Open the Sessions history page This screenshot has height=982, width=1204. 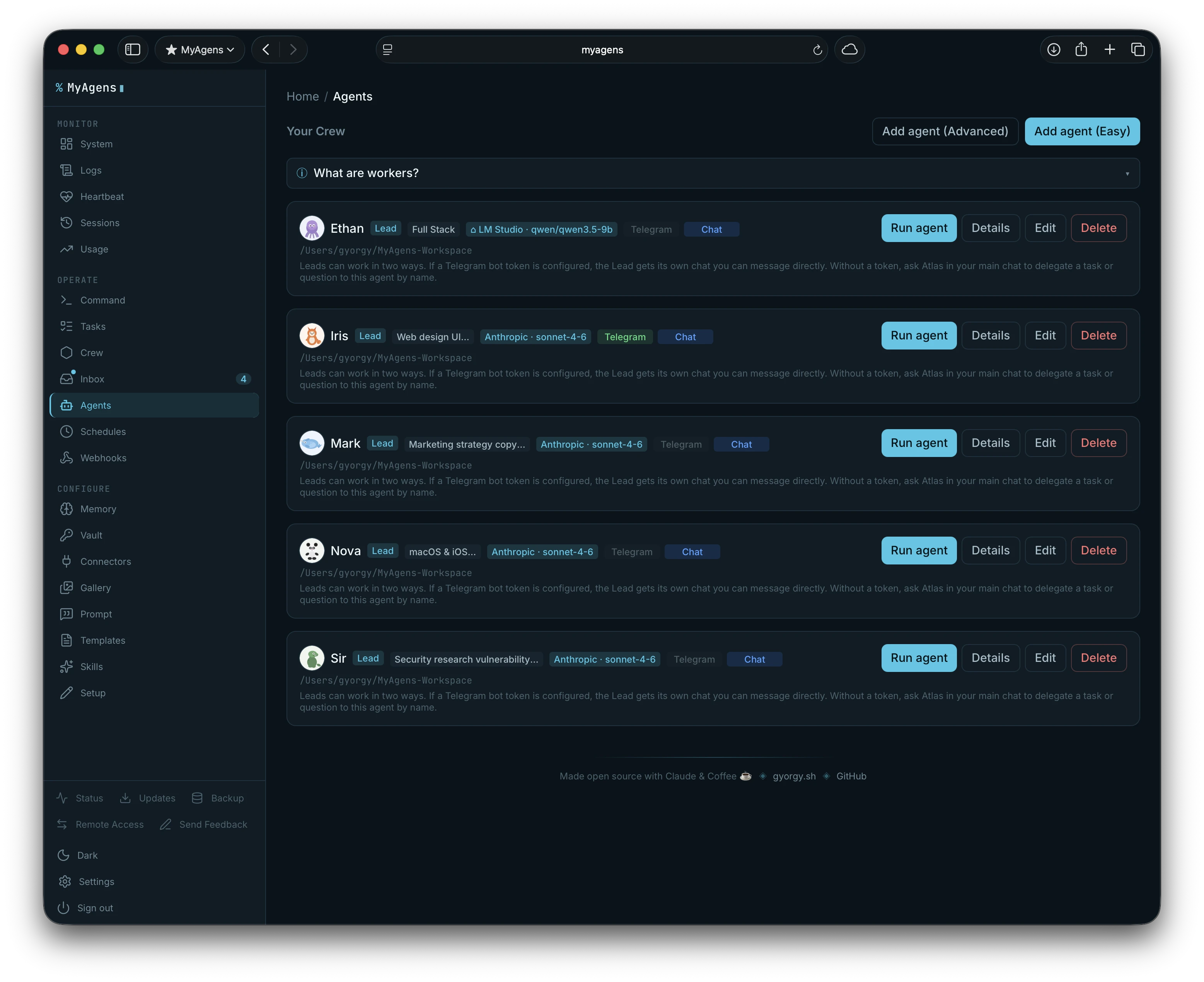(154, 223)
